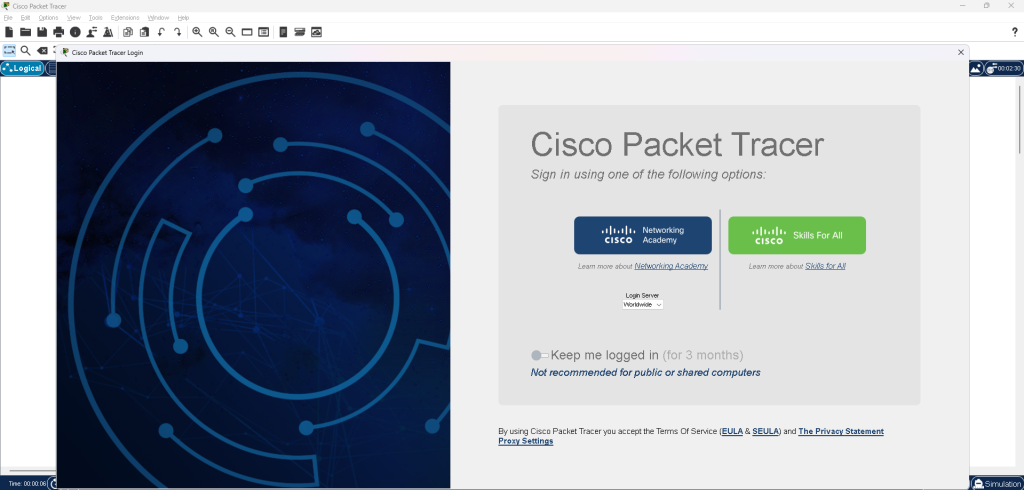1024x490 pixels.
Task: Select the Logical workspace view
Action: point(22,69)
